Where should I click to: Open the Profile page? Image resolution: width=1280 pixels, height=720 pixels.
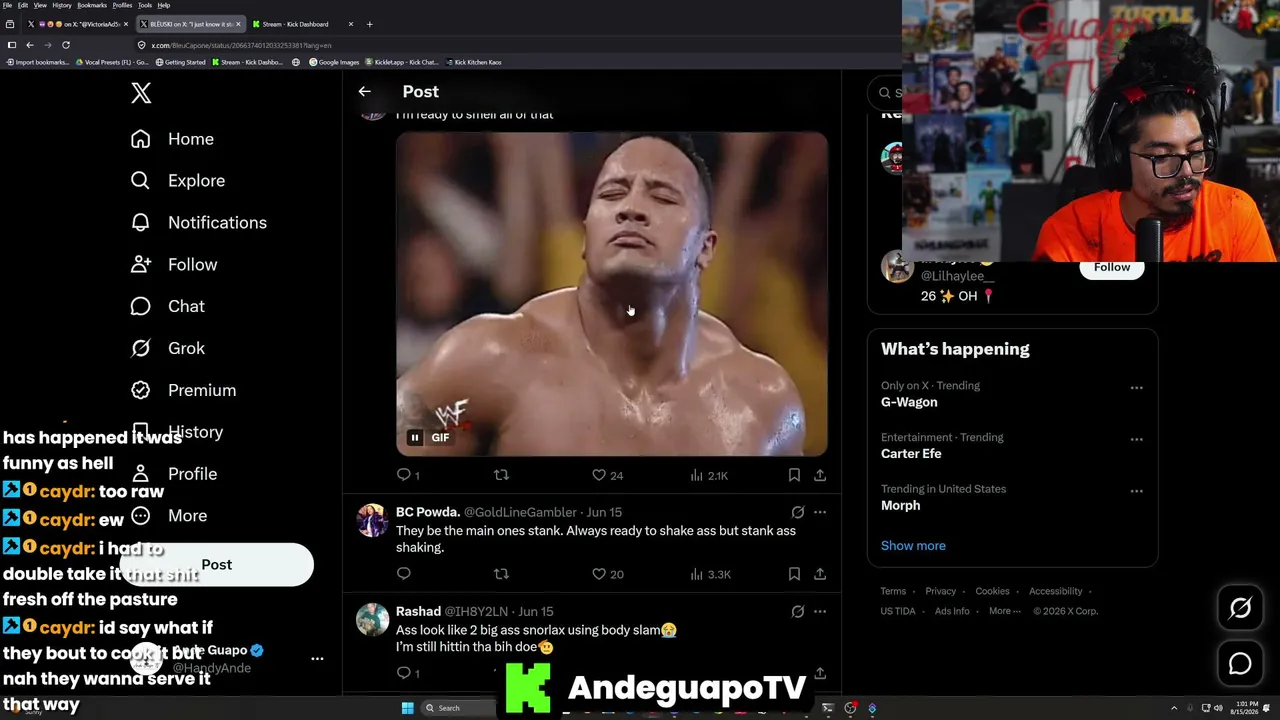173,474
